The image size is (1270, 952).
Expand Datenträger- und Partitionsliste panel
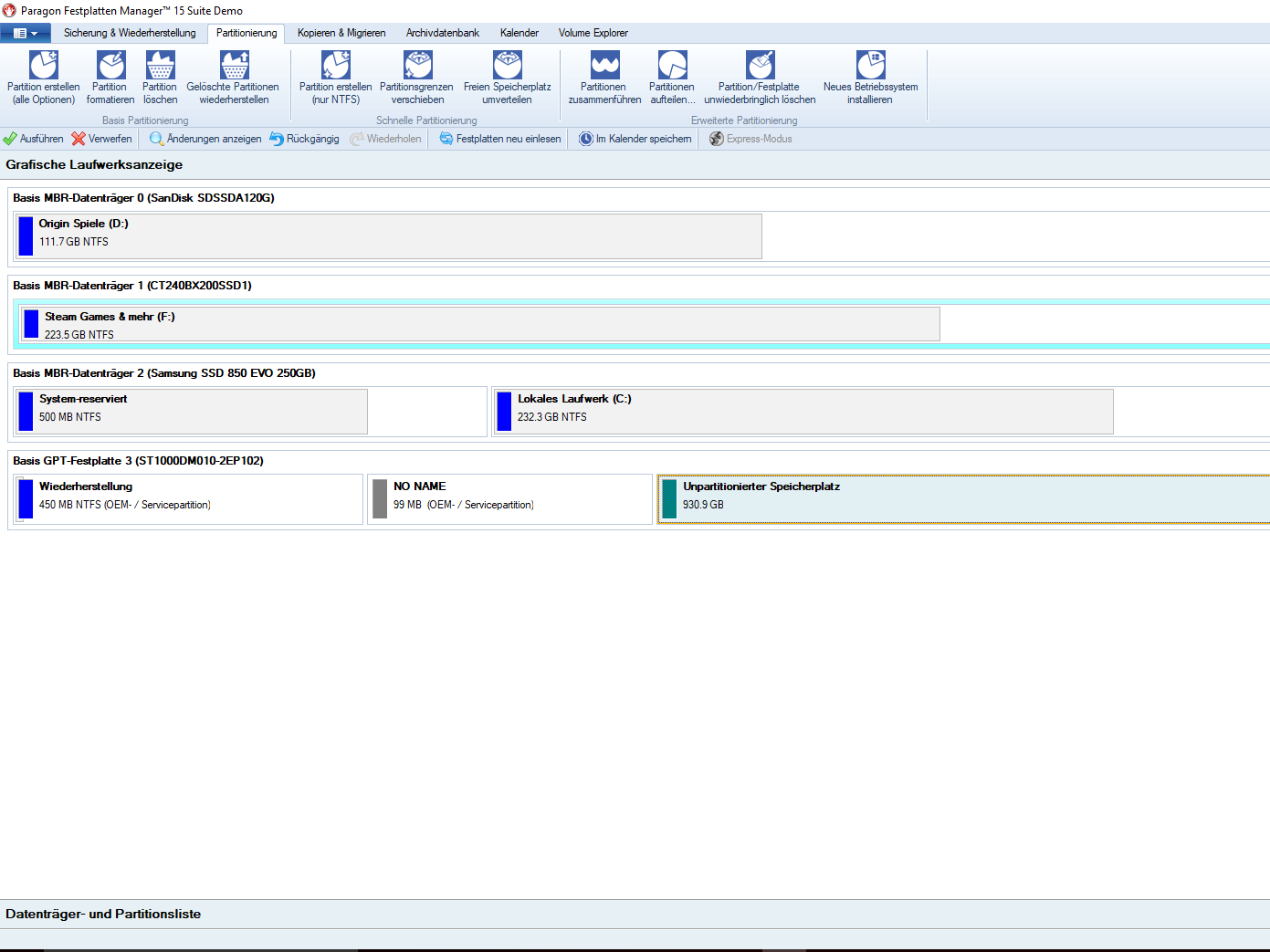(x=635, y=914)
